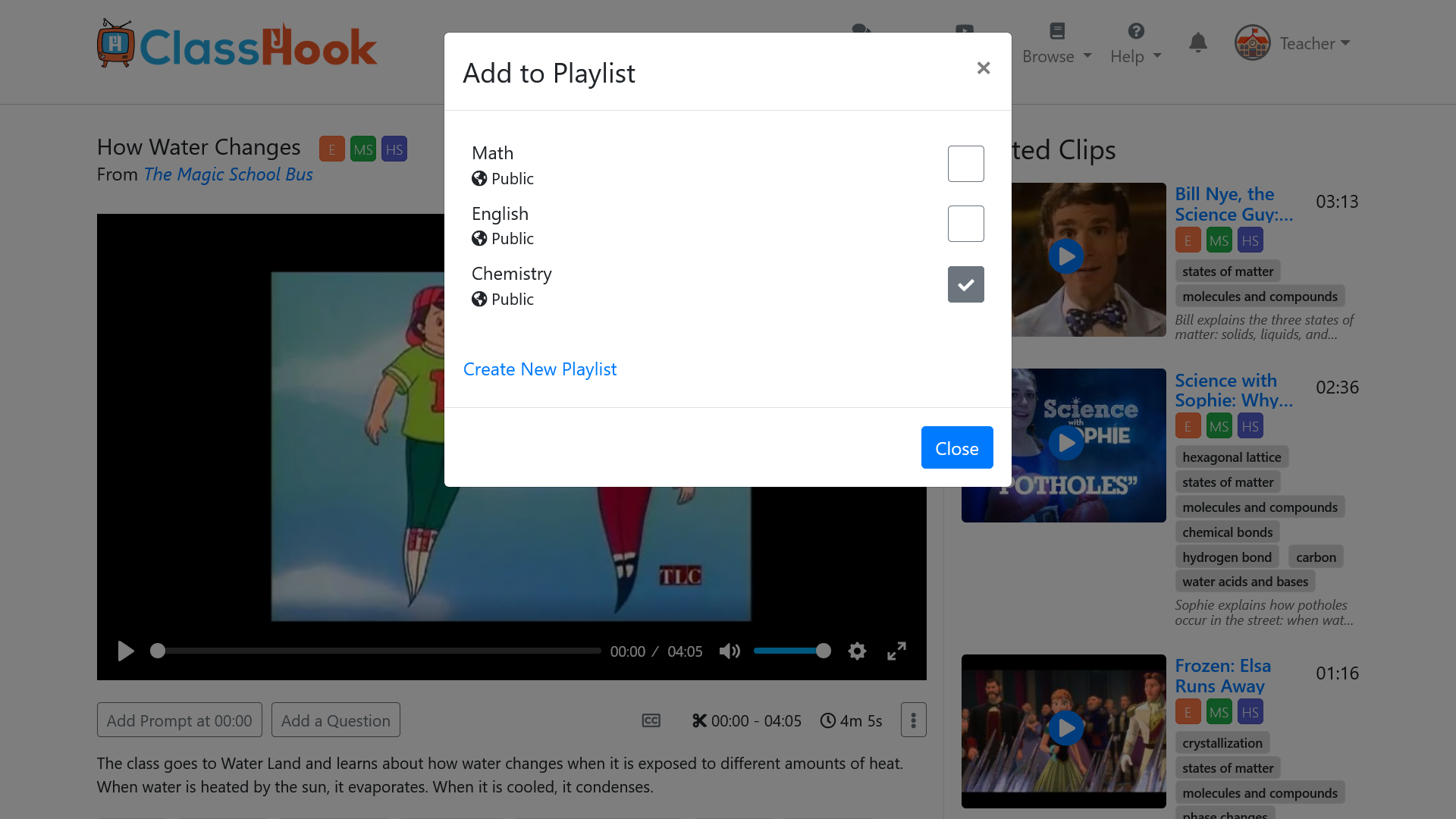Screen dimensions: 1456x819
Task: Click the E grade badge beside How Water Changes
Action: coord(332,149)
